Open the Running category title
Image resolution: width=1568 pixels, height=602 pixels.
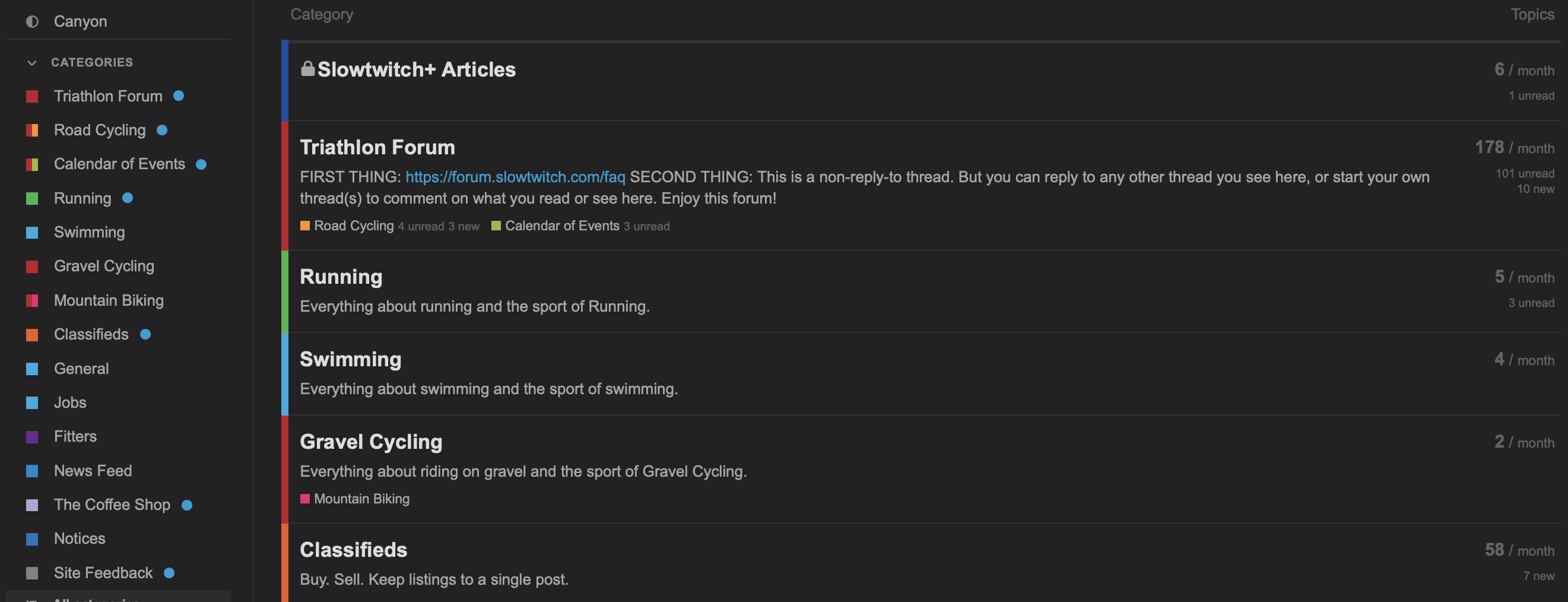pyautogui.click(x=341, y=276)
